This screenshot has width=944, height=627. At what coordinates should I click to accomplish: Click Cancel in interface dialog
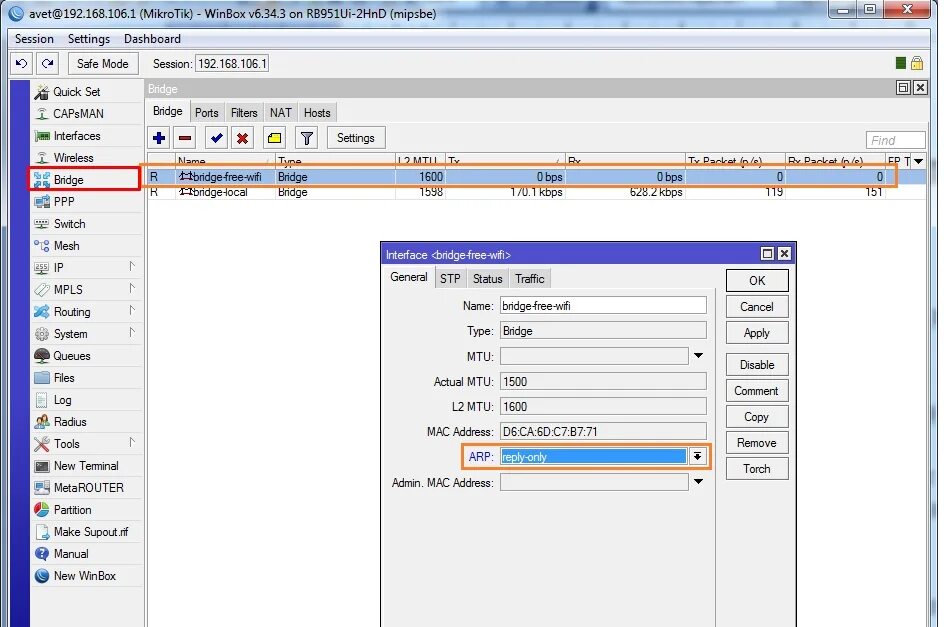coord(757,307)
